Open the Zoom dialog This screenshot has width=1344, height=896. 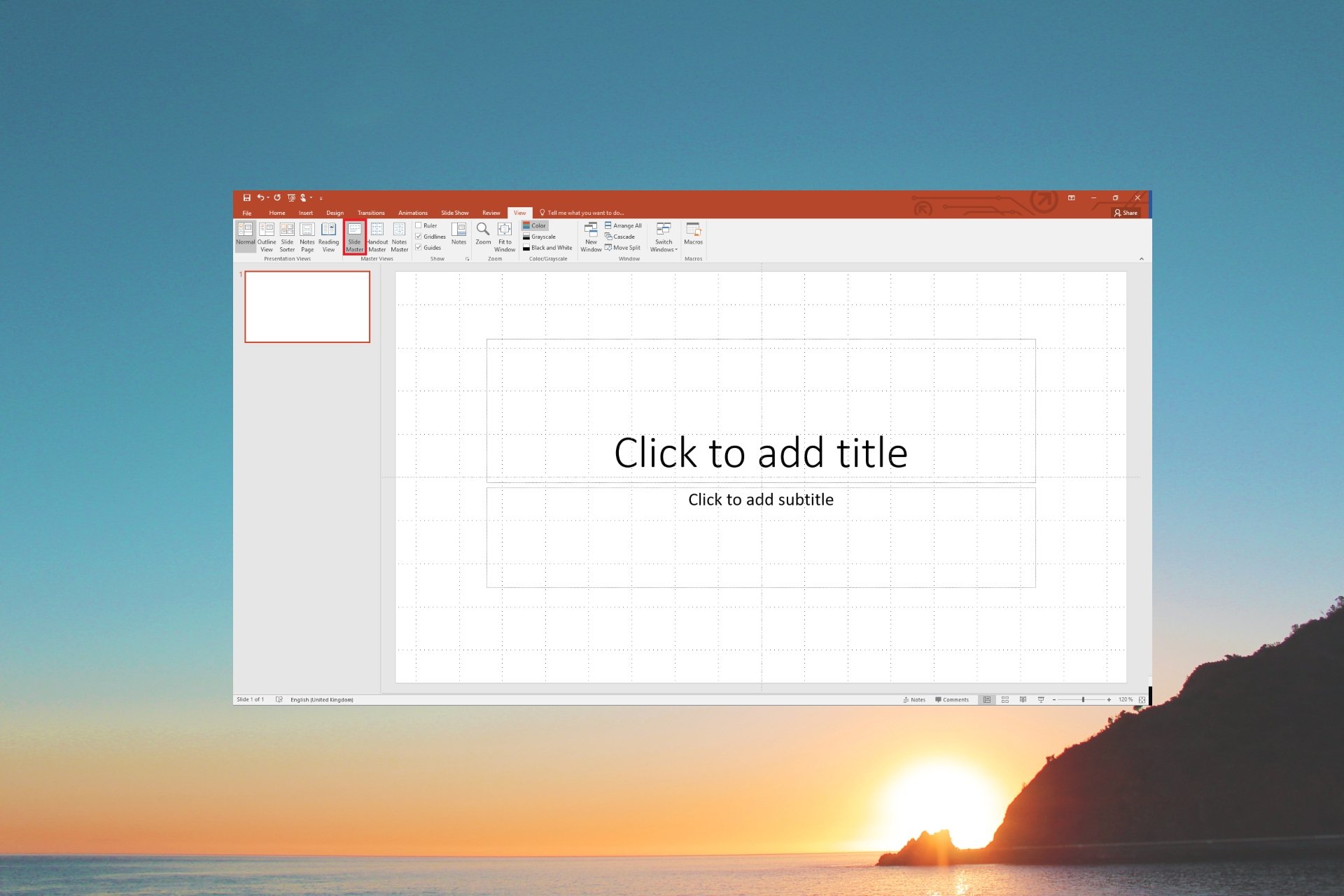pyautogui.click(x=483, y=234)
